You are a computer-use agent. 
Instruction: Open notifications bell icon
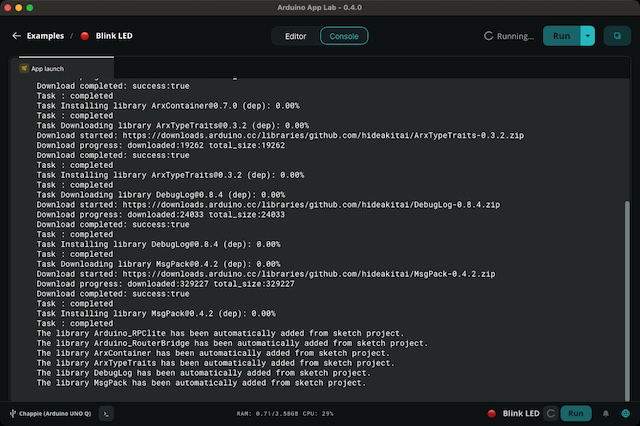click(x=606, y=412)
